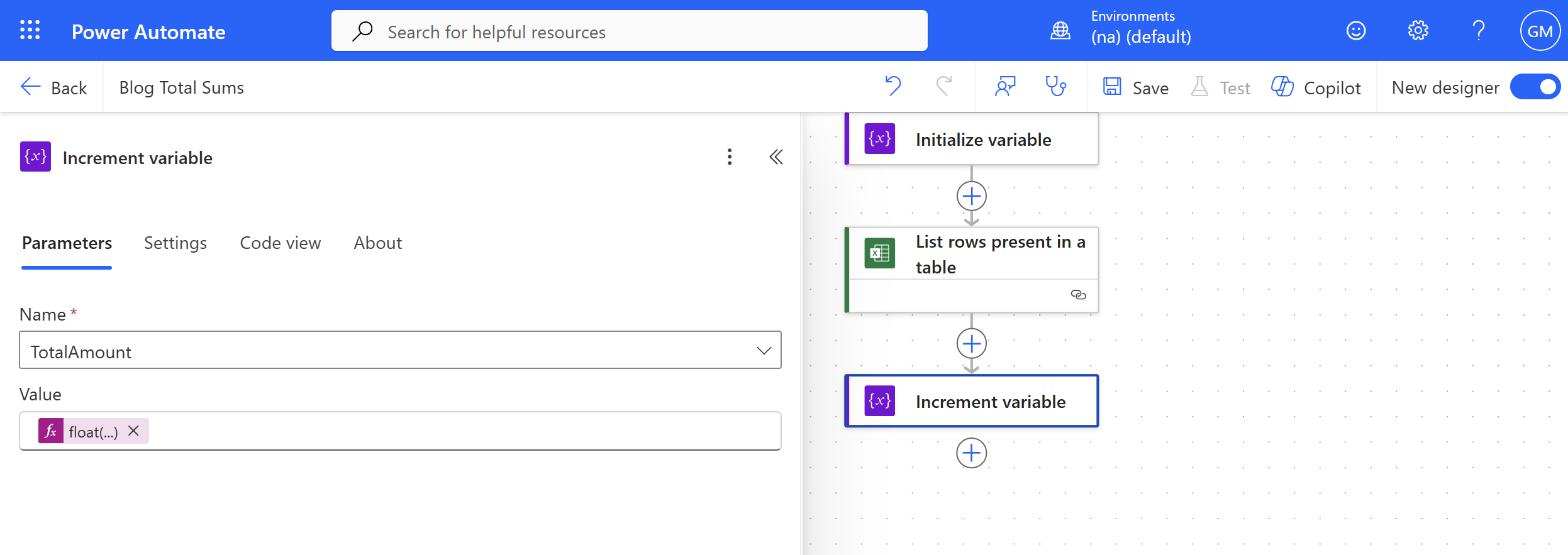Open Copilot from the toolbar
This screenshot has width=1568, height=555.
(1316, 87)
